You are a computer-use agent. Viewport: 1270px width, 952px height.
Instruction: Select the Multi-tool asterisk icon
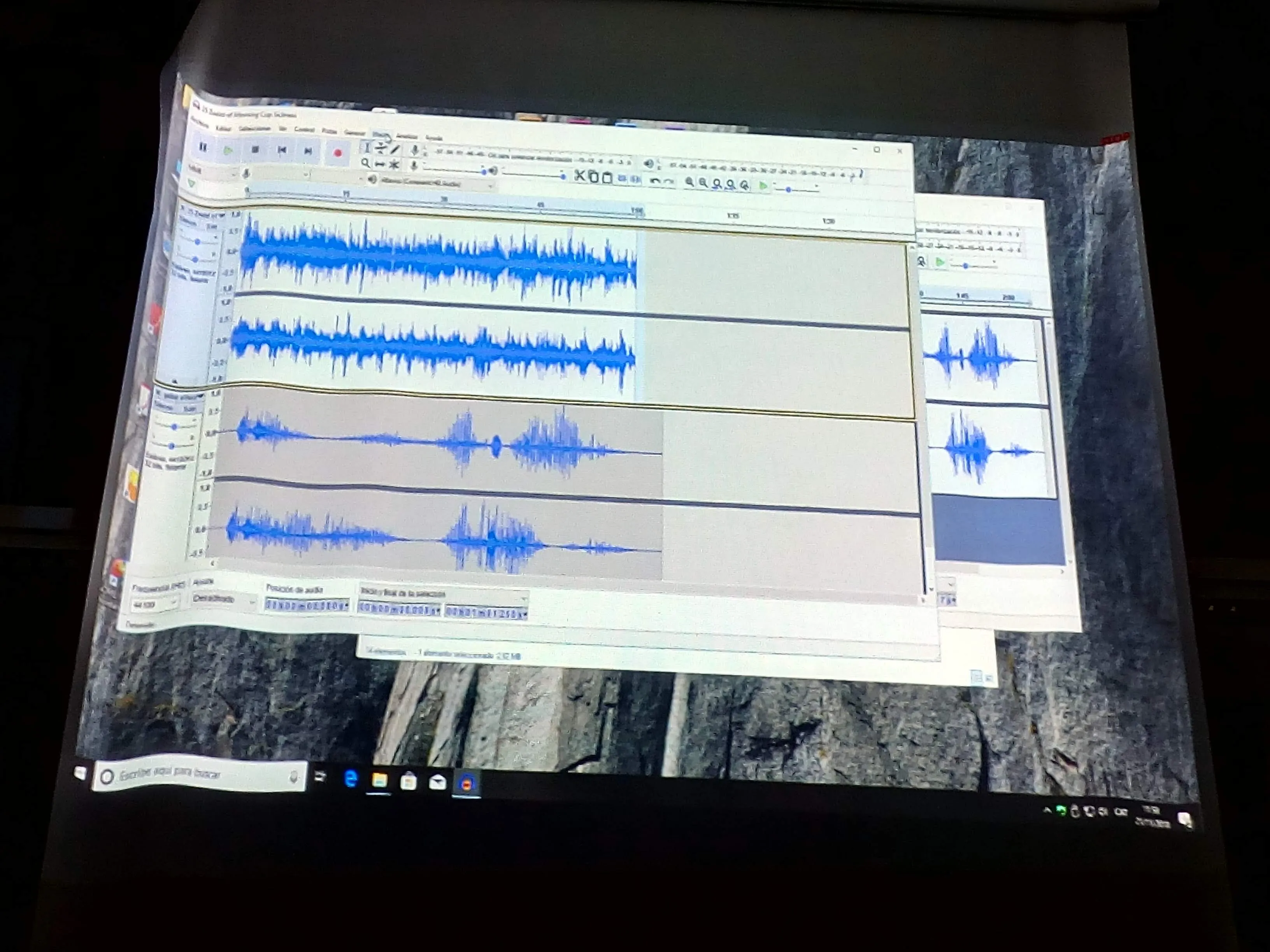pos(395,165)
